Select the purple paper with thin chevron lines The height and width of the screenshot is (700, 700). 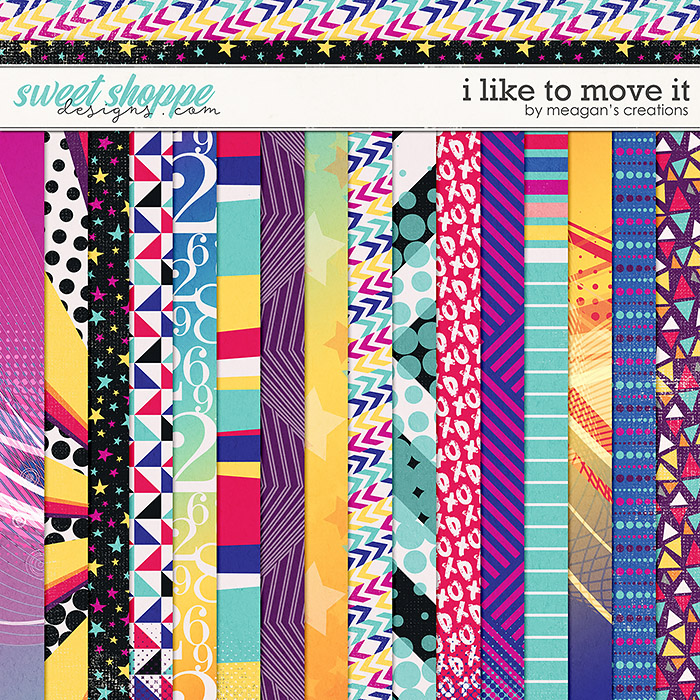tap(283, 415)
